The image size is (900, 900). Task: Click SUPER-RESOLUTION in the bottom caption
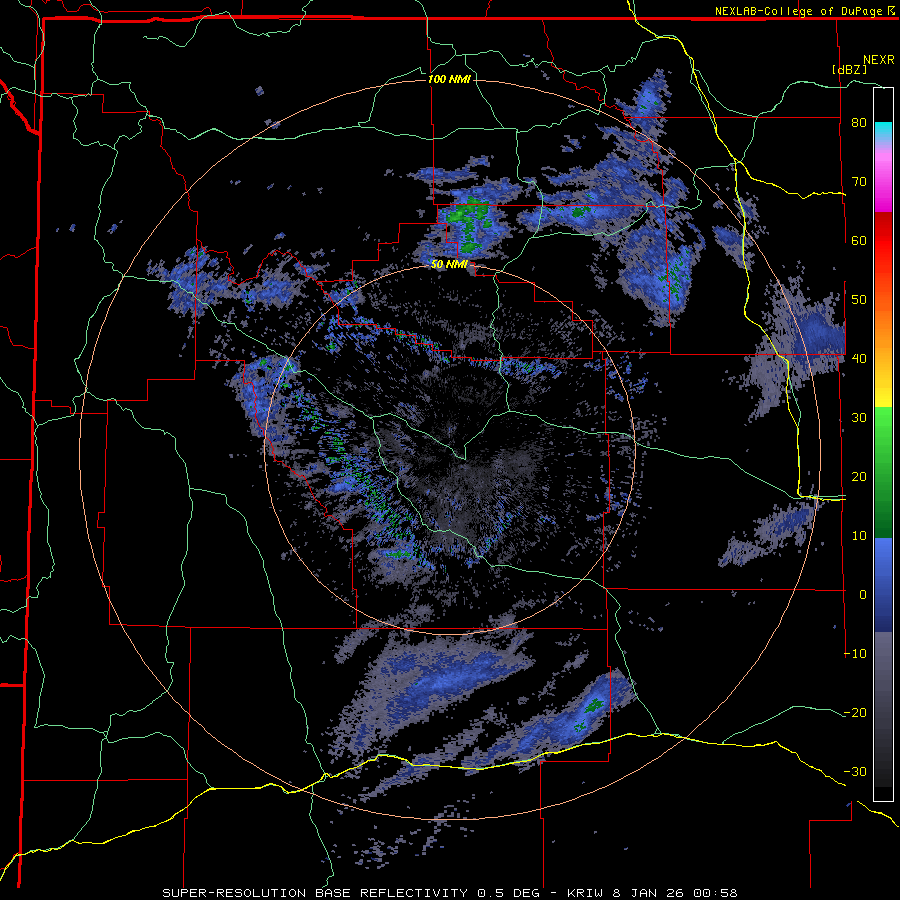click(x=234, y=893)
